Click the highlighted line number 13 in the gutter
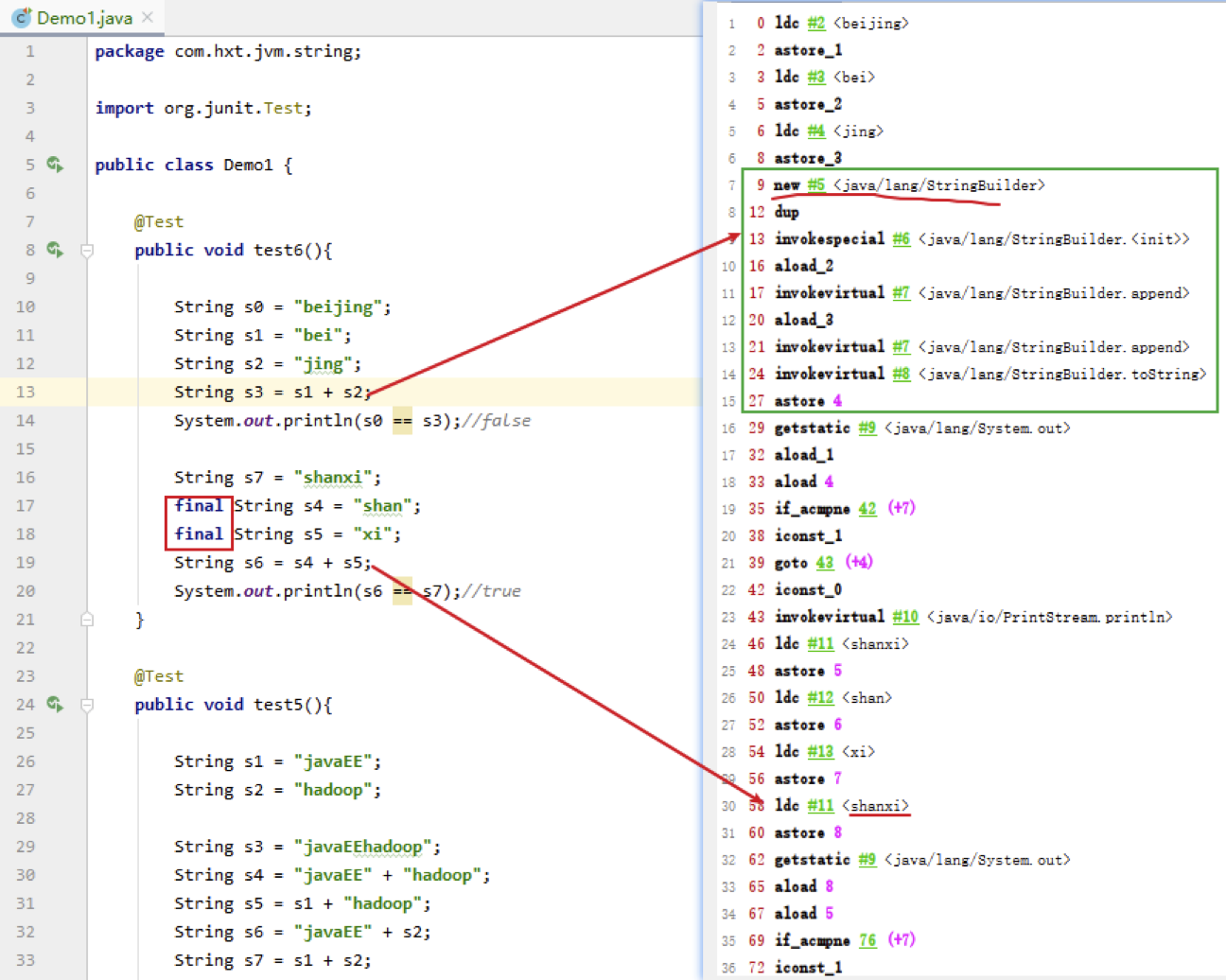The height and width of the screenshot is (980, 1226). tap(26, 392)
